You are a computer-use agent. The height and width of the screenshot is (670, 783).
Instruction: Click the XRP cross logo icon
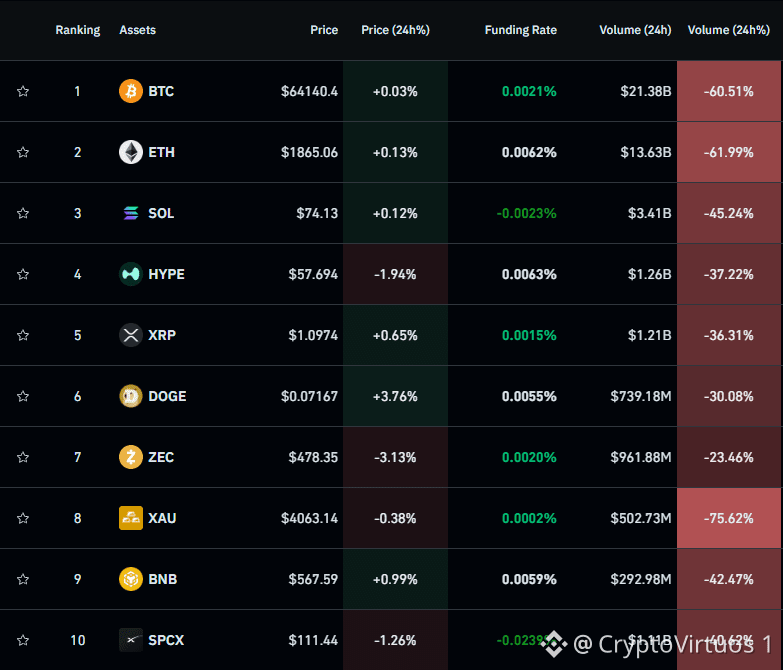point(131,335)
